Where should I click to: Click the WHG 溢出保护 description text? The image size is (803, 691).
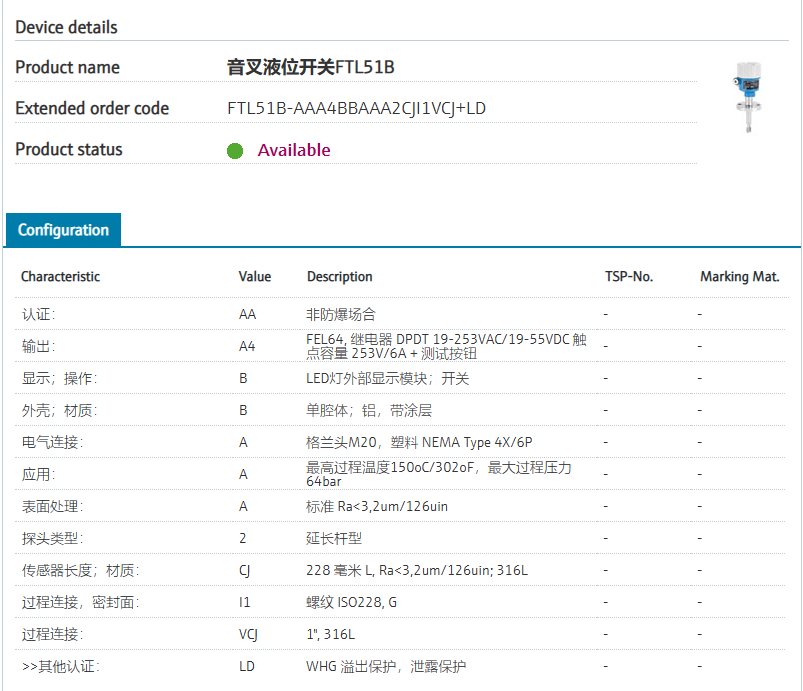386,666
